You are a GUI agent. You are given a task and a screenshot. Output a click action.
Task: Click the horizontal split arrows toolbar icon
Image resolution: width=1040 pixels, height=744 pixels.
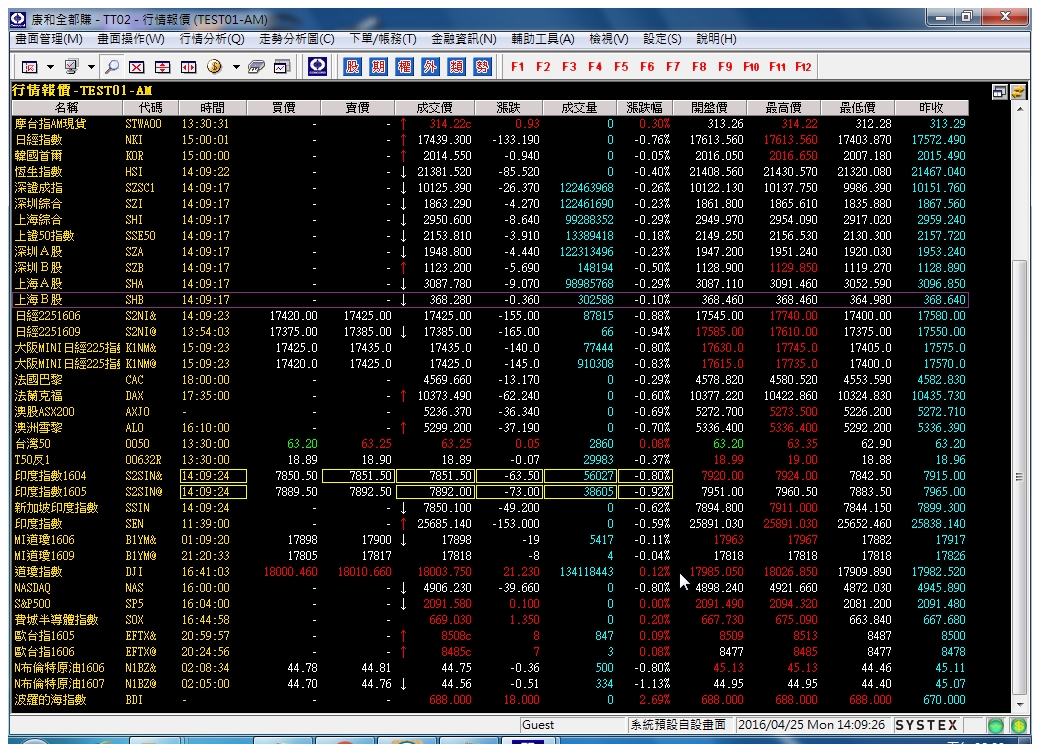tap(189, 67)
